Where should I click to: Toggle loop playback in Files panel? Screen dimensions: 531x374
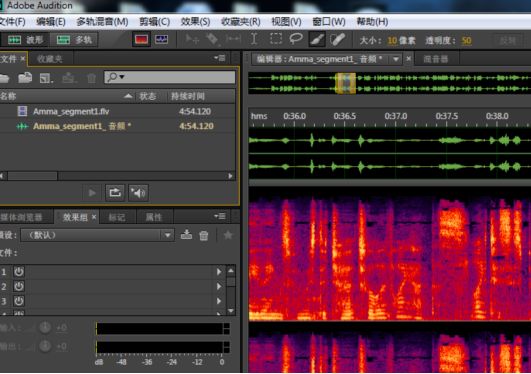[115, 193]
